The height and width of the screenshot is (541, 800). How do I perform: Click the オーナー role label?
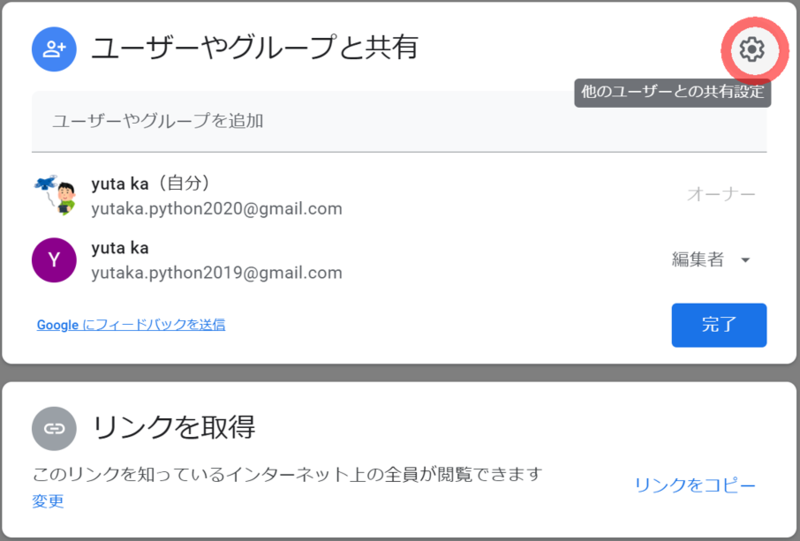point(721,194)
